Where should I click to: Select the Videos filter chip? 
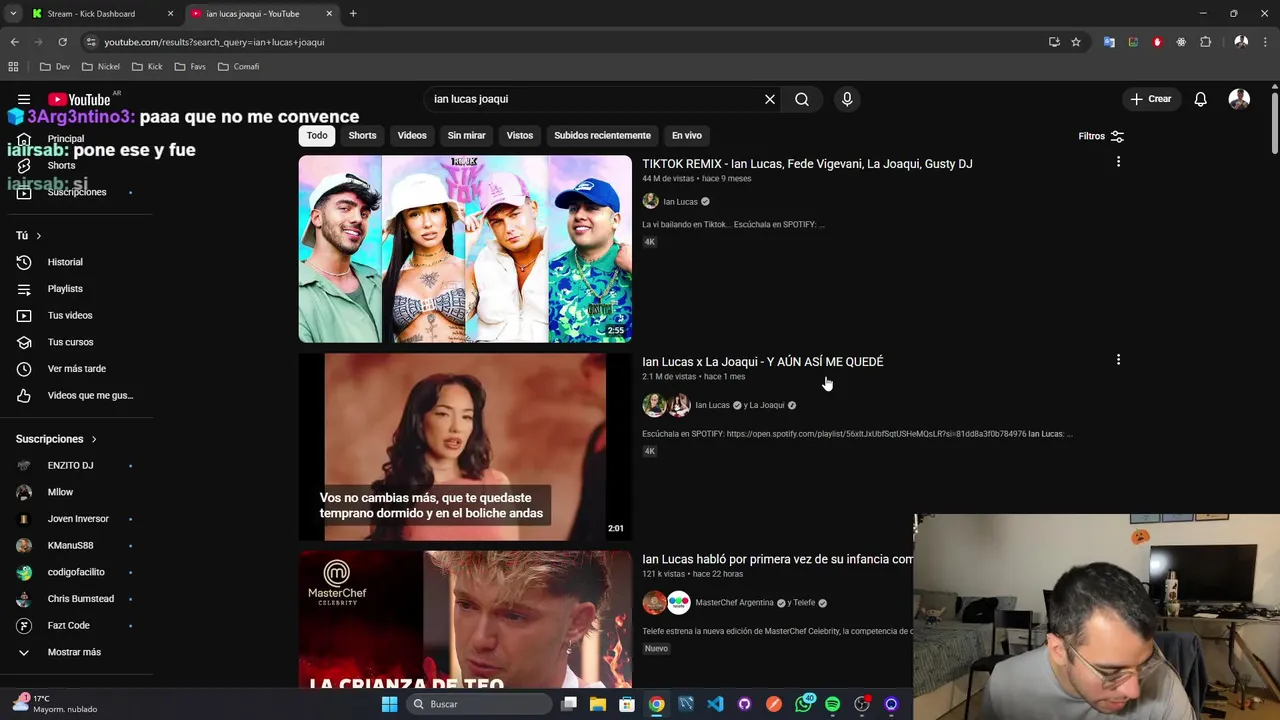(412, 136)
